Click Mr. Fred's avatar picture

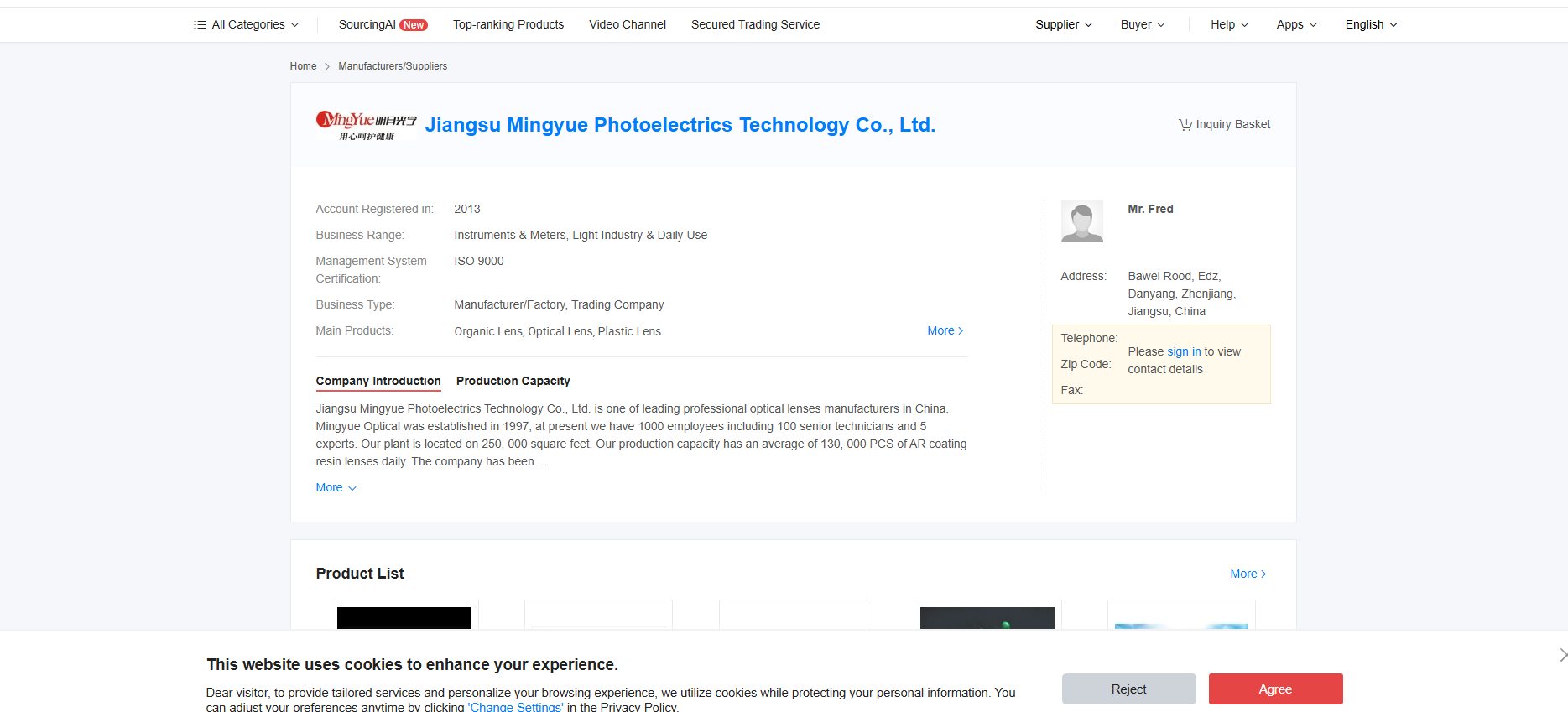[x=1081, y=221]
